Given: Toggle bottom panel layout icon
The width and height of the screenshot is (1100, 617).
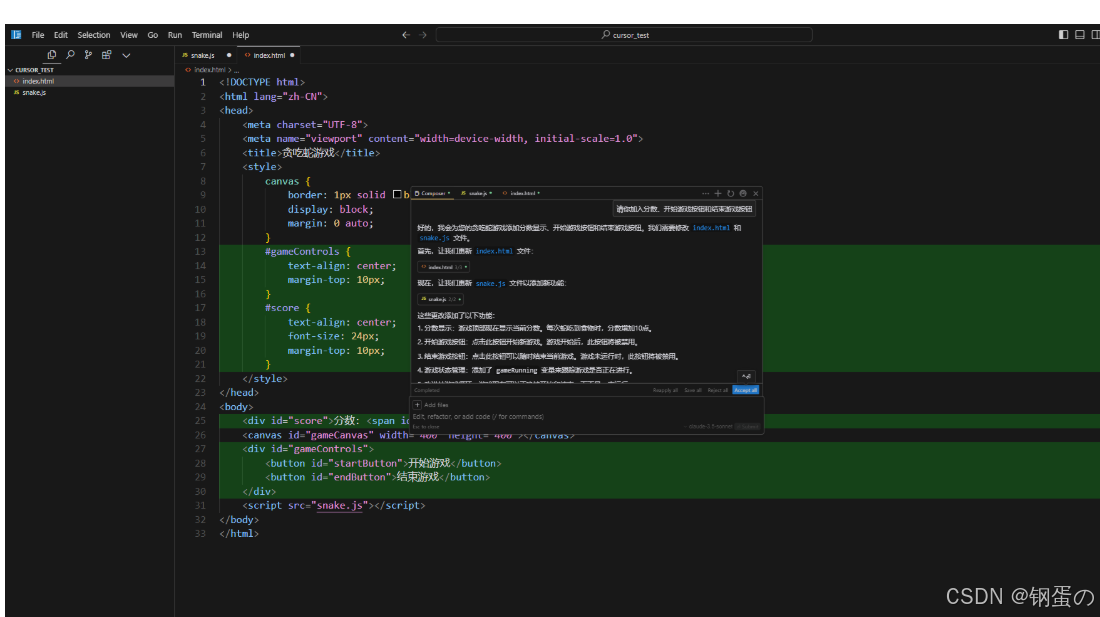Looking at the screenshot, I should [x=1080, y=34].
